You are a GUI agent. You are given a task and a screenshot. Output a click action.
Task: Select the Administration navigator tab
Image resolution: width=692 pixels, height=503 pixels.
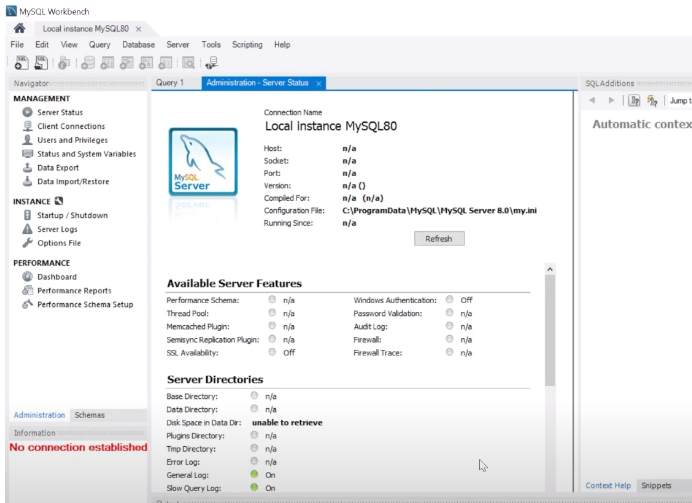tap(39, 415)
